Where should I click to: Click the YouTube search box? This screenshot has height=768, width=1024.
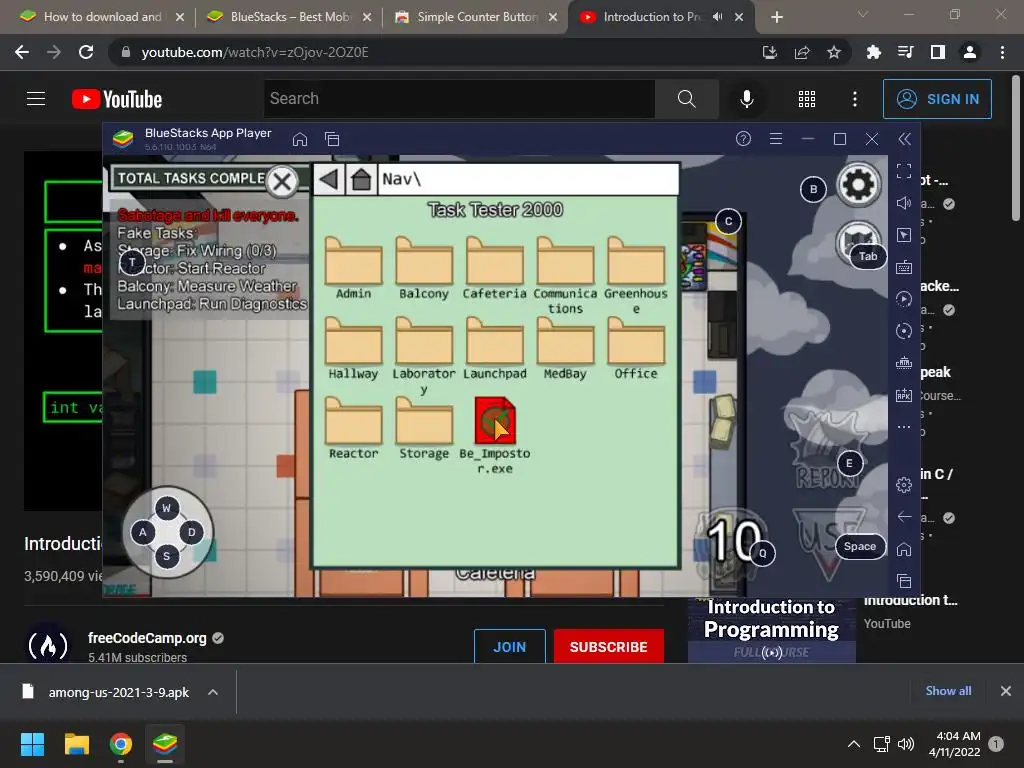coord(459,99)
